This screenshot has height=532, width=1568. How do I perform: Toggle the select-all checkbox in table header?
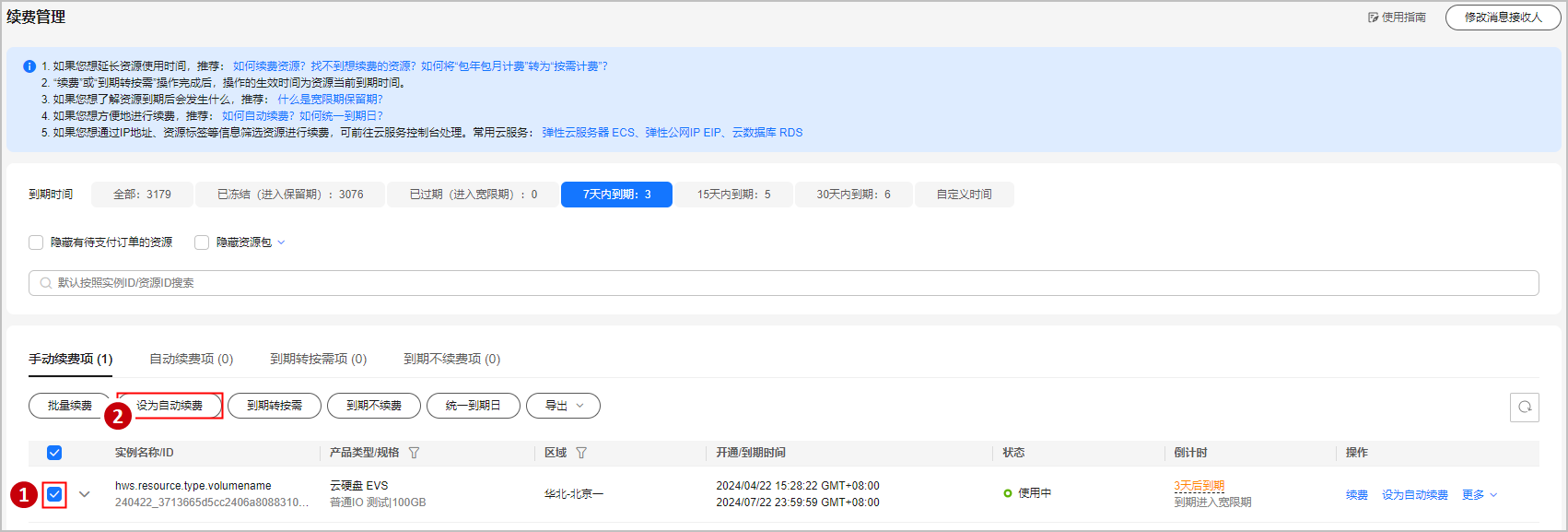pos(54,453)
